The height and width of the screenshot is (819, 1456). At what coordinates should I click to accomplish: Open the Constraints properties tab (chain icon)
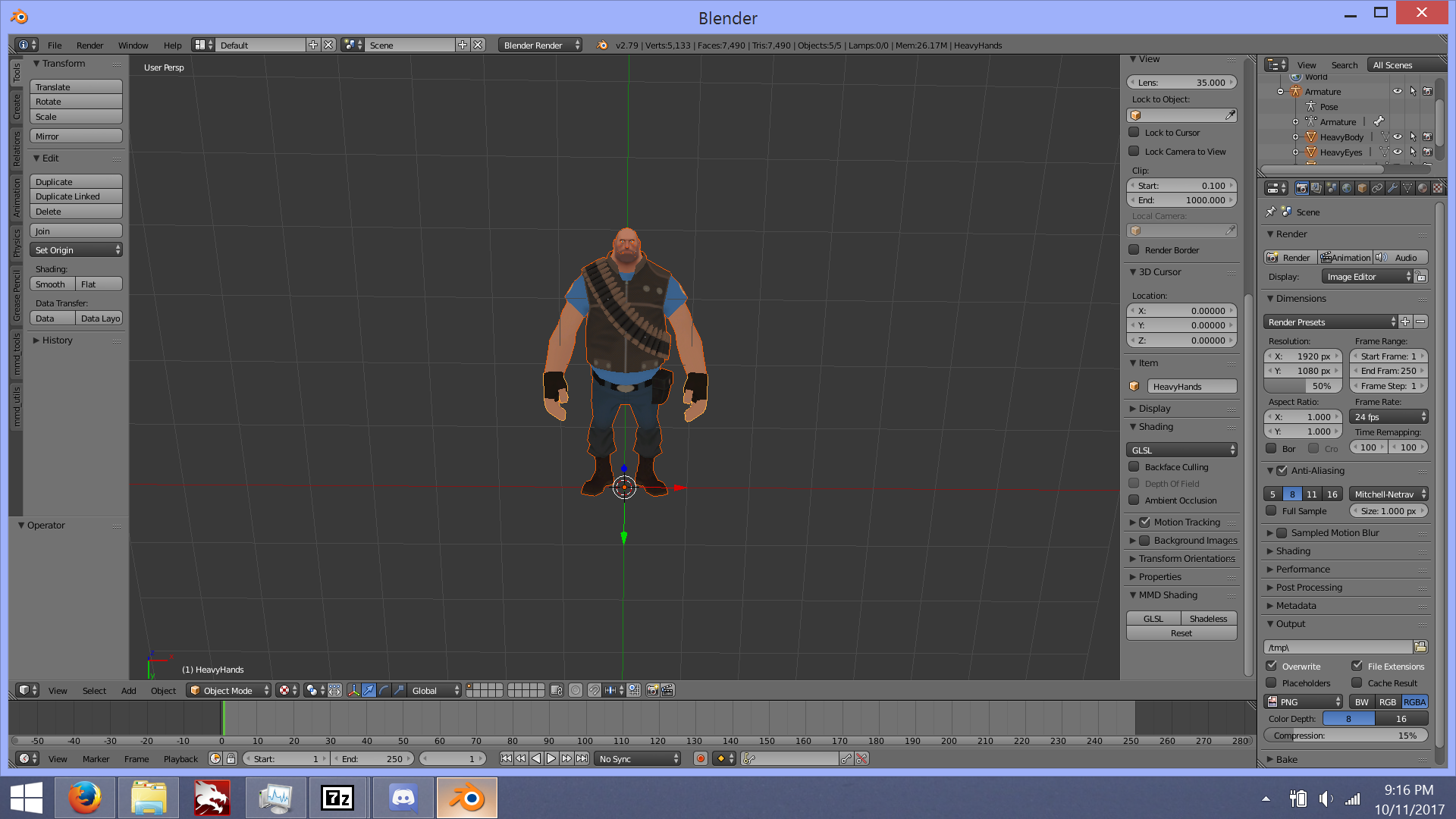[x=1377, y=188]
